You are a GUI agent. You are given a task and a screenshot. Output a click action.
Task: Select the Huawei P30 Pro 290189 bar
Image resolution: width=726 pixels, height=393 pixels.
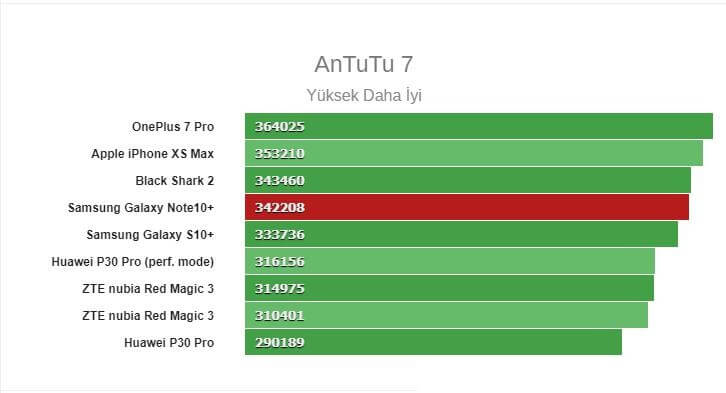433,342
